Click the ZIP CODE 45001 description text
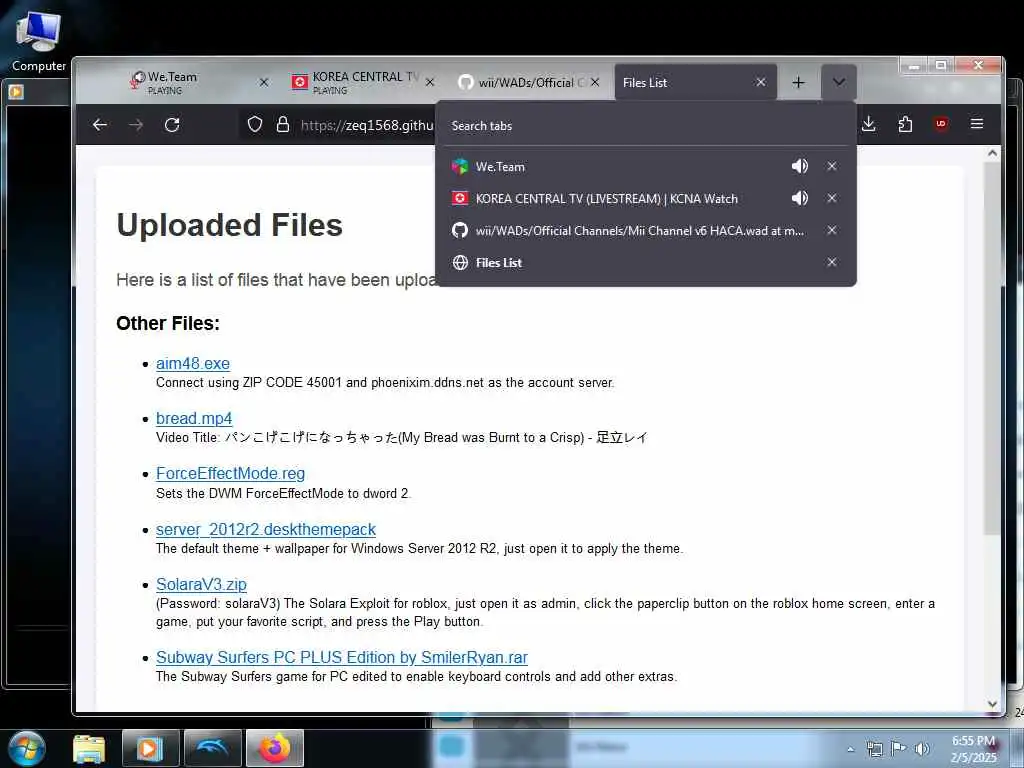 coord(385,383)
